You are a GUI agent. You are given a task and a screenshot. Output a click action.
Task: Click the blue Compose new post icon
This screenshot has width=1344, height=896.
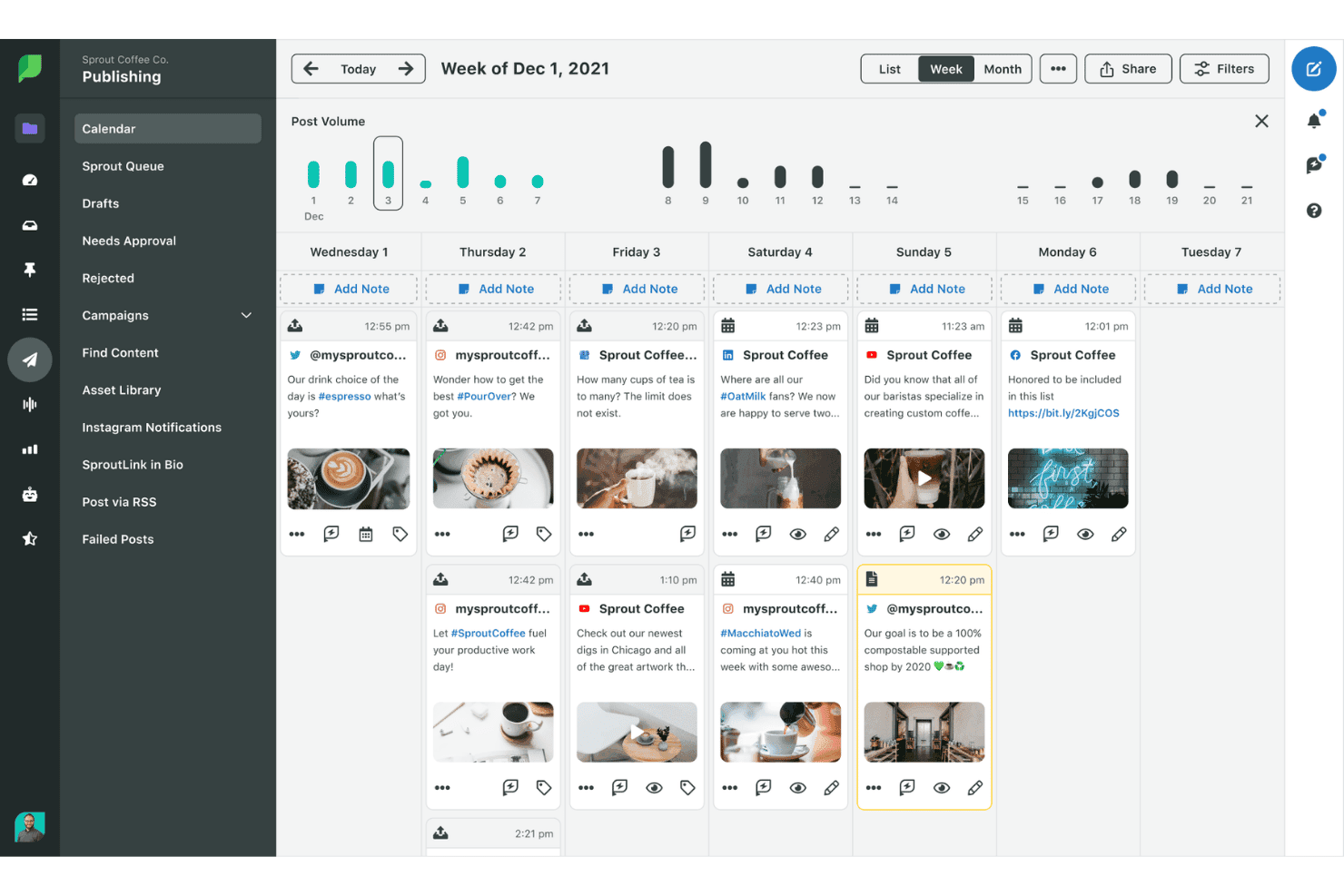(1313, 69)
